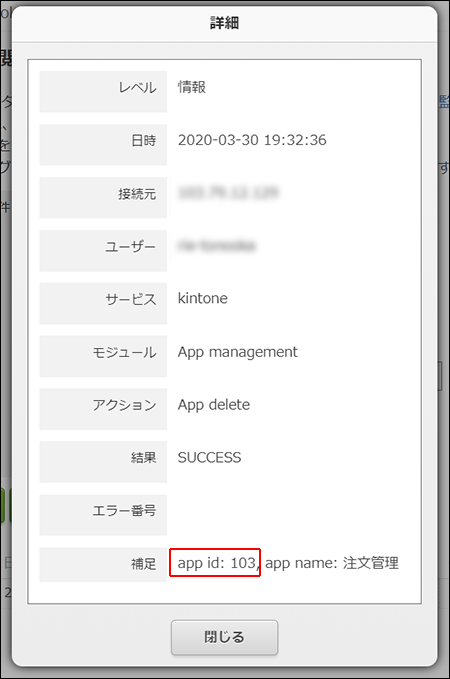Close the dialog with the 閉じる button

(224, 637)
